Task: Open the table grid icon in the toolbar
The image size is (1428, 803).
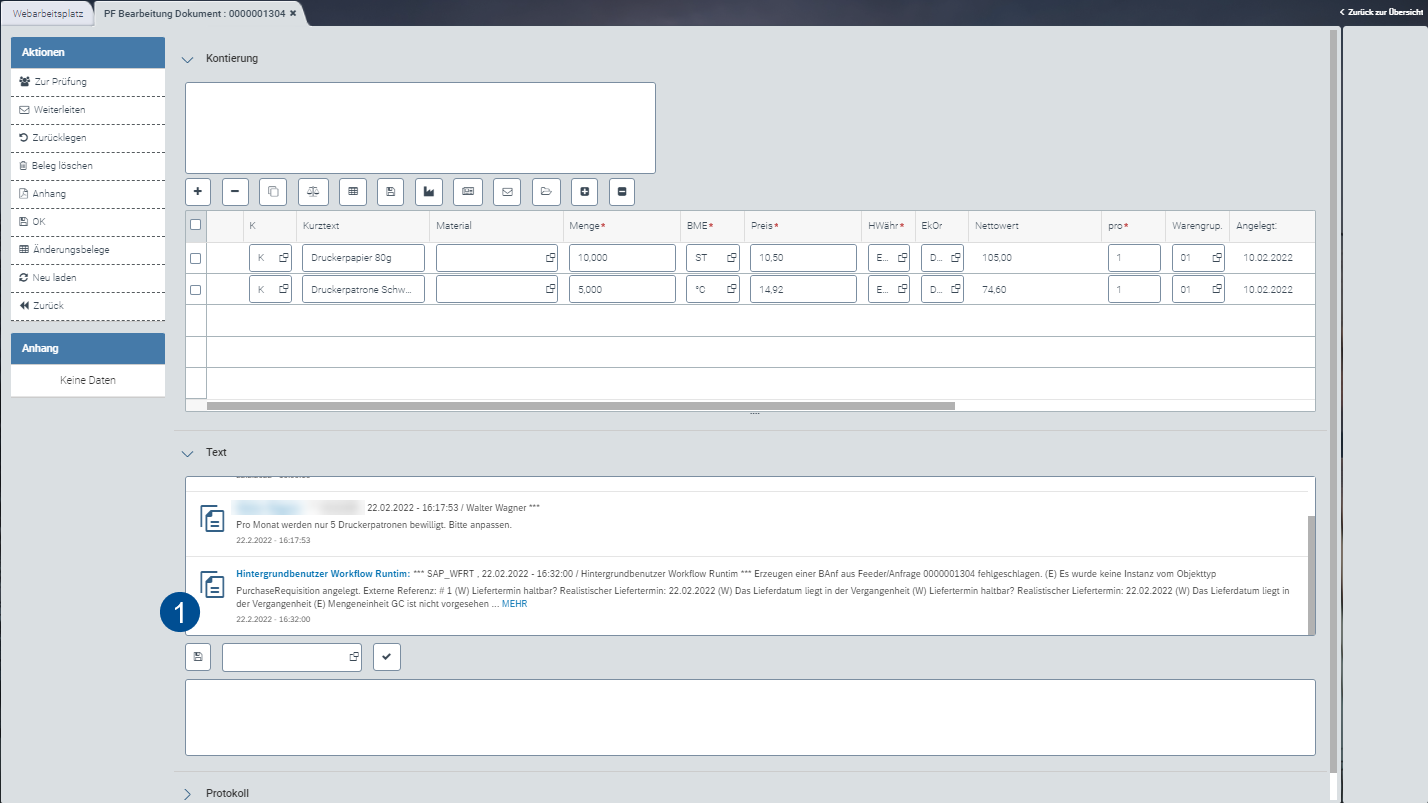Action: pyautogui.click(x=351, y=191)
